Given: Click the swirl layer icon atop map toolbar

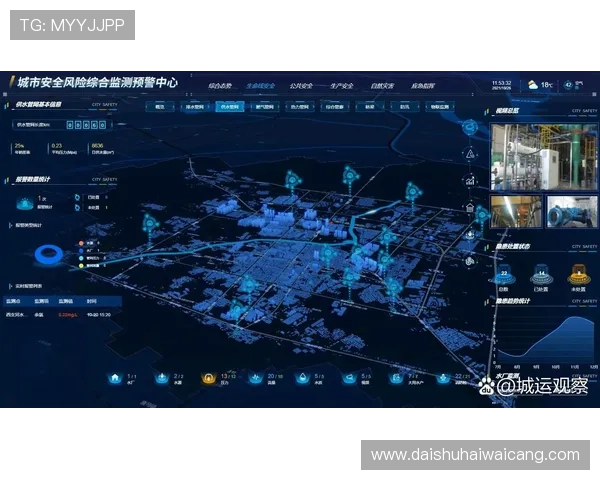Looking at the screenshot, I should tap(470, 130).
